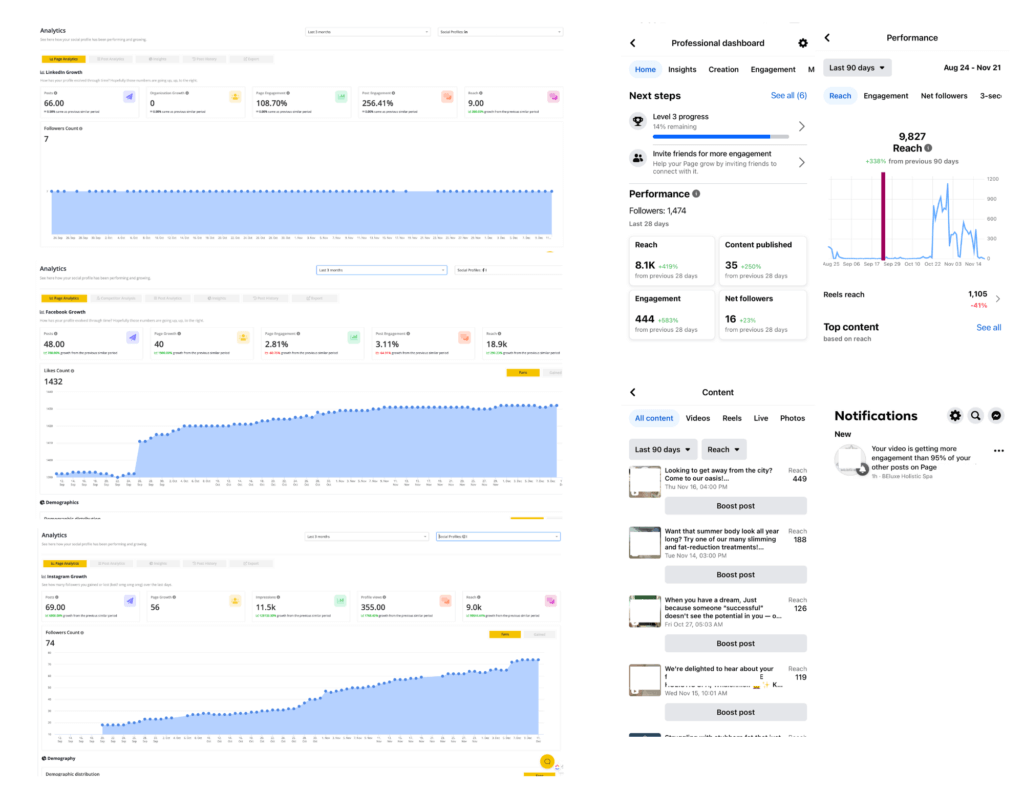Open Facebook Last 3 months date dropdown
Image resolution: width=1024 pixels, height=791 pixels.
click(x=381, y=270)
